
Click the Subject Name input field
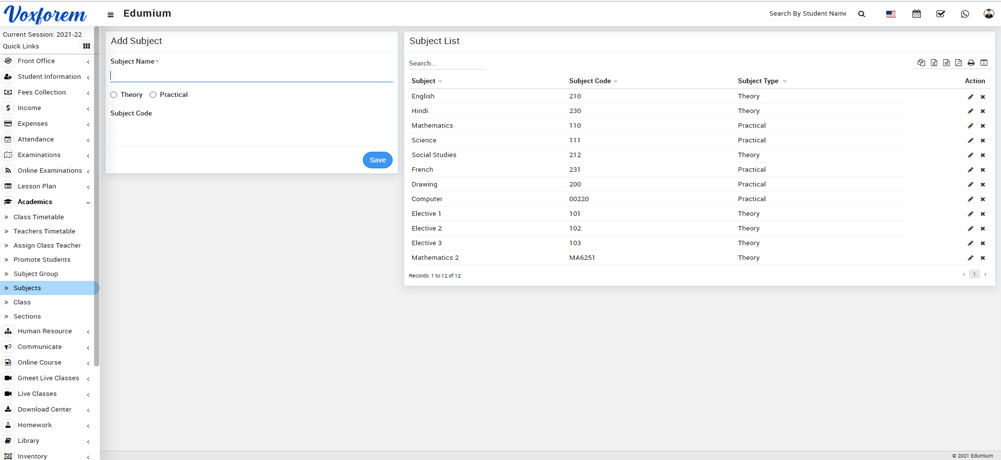click(x=251, y=75)
